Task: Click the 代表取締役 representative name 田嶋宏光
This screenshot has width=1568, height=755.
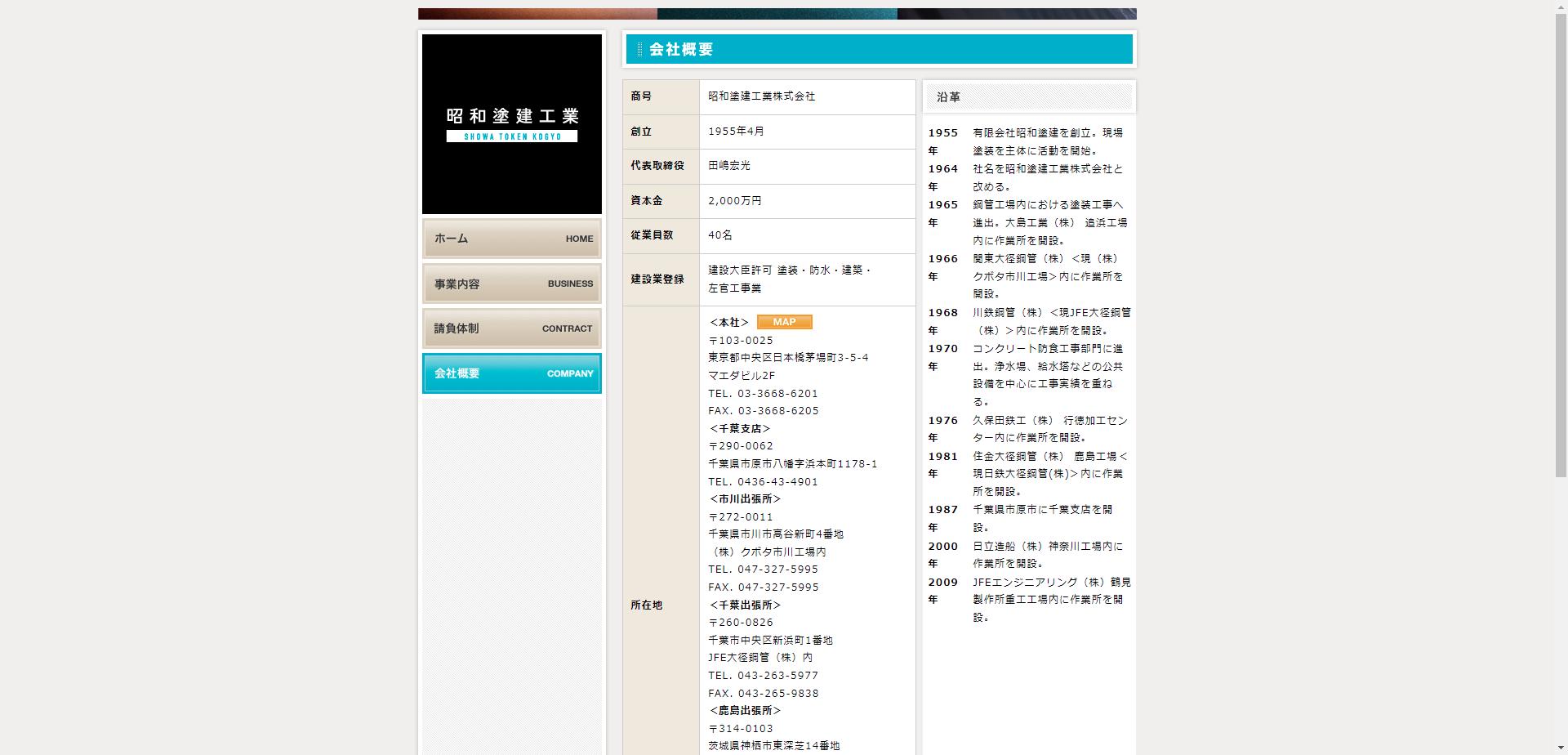Action: point(728,165)
